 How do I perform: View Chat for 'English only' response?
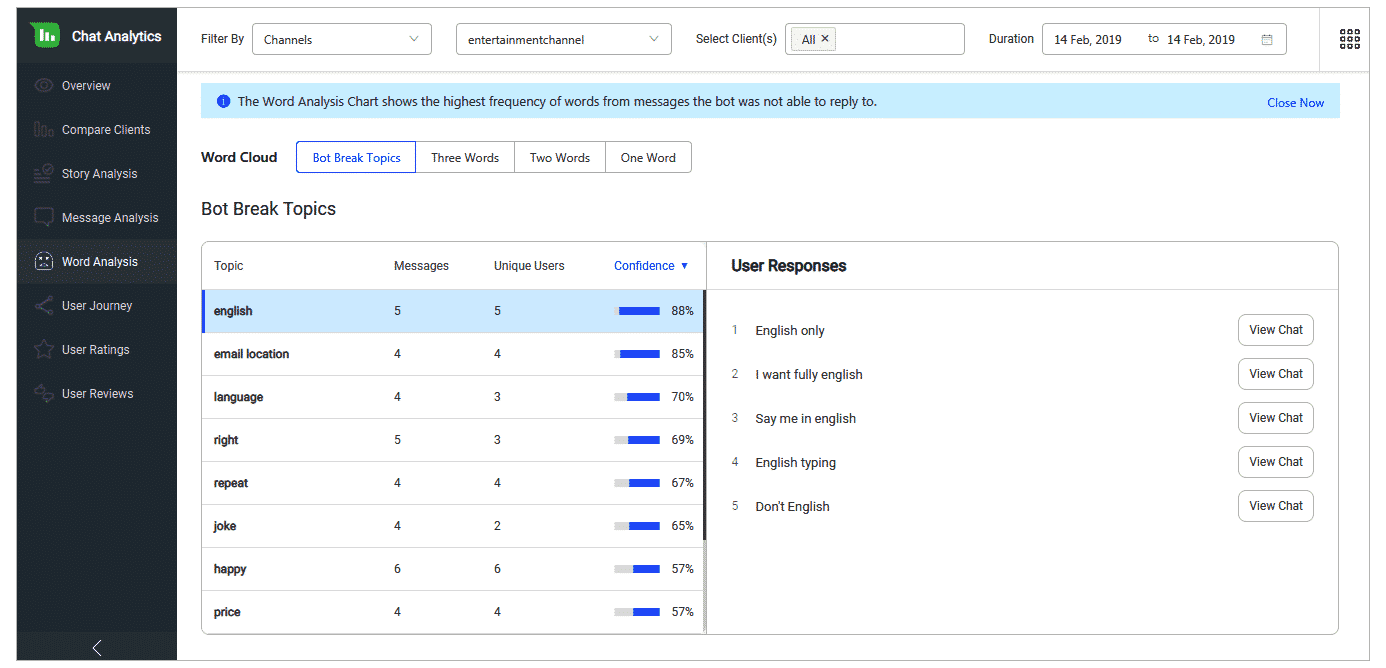(1275, 330)
